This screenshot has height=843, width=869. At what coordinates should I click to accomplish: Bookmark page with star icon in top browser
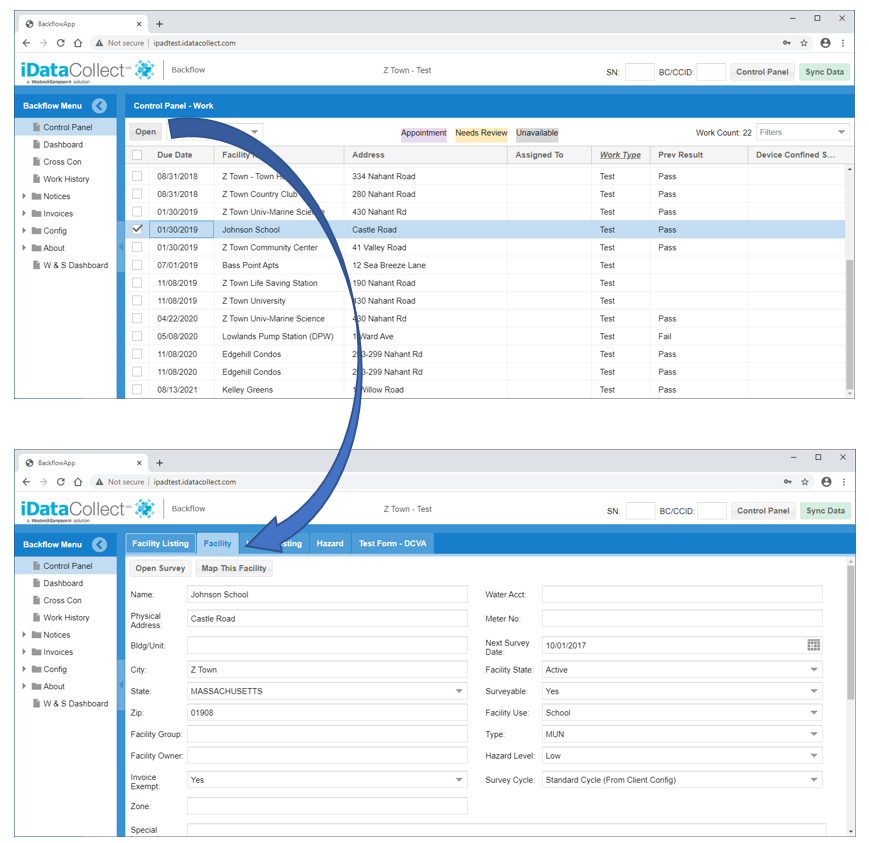pos(804,43)
